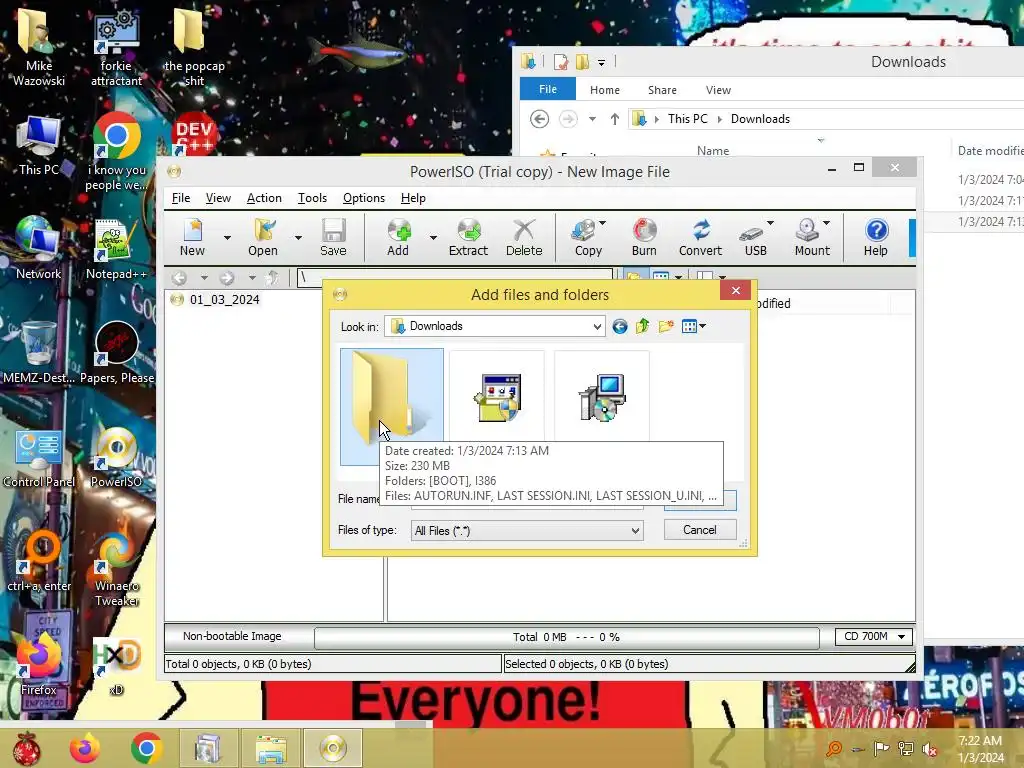This screenshot has width=1024, height=768.
Task: Click the view menu icon in Add files dialog
Action: (x=693, y=326)
